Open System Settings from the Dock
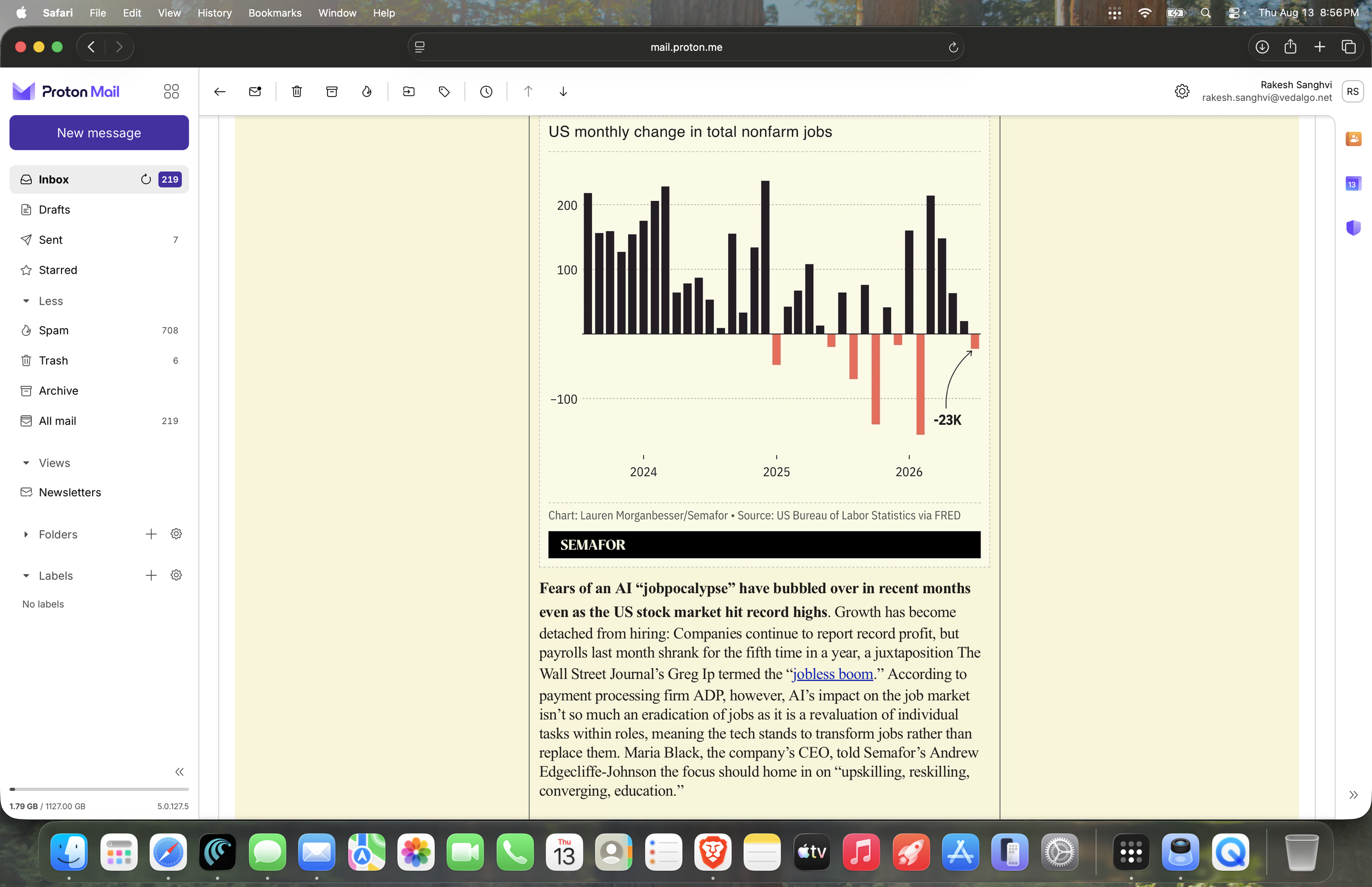 1059,852
